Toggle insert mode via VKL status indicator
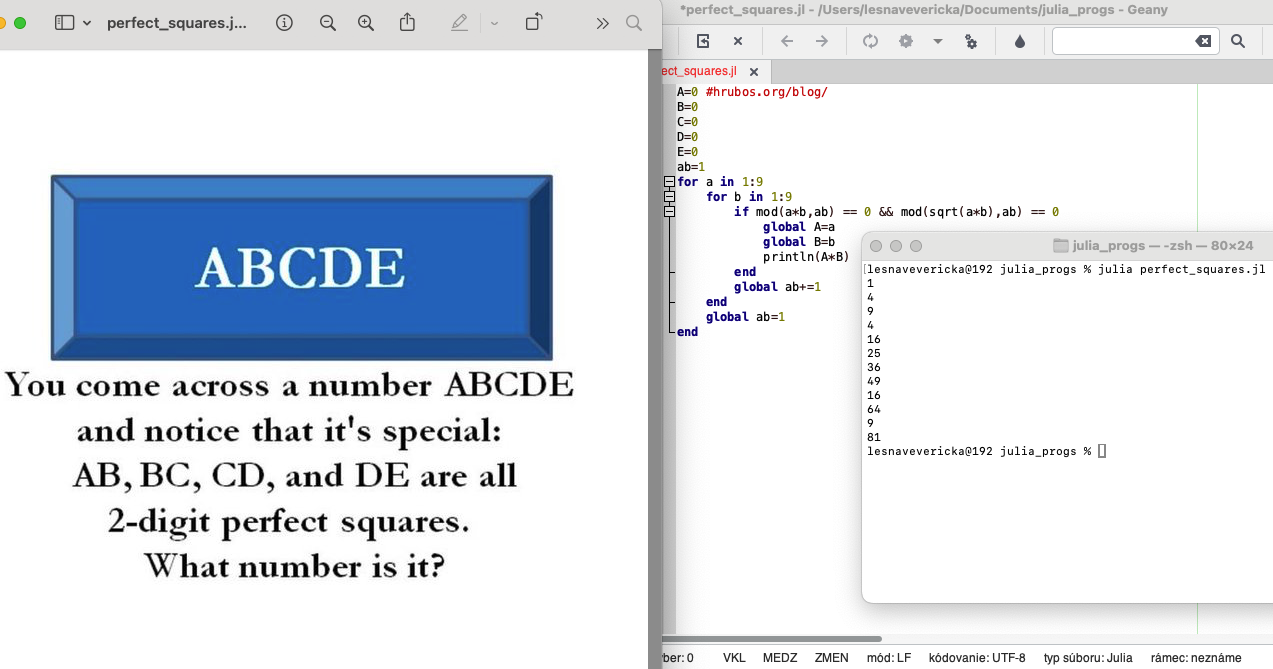This screenshot has height=669, width=1273. point(734,658)
